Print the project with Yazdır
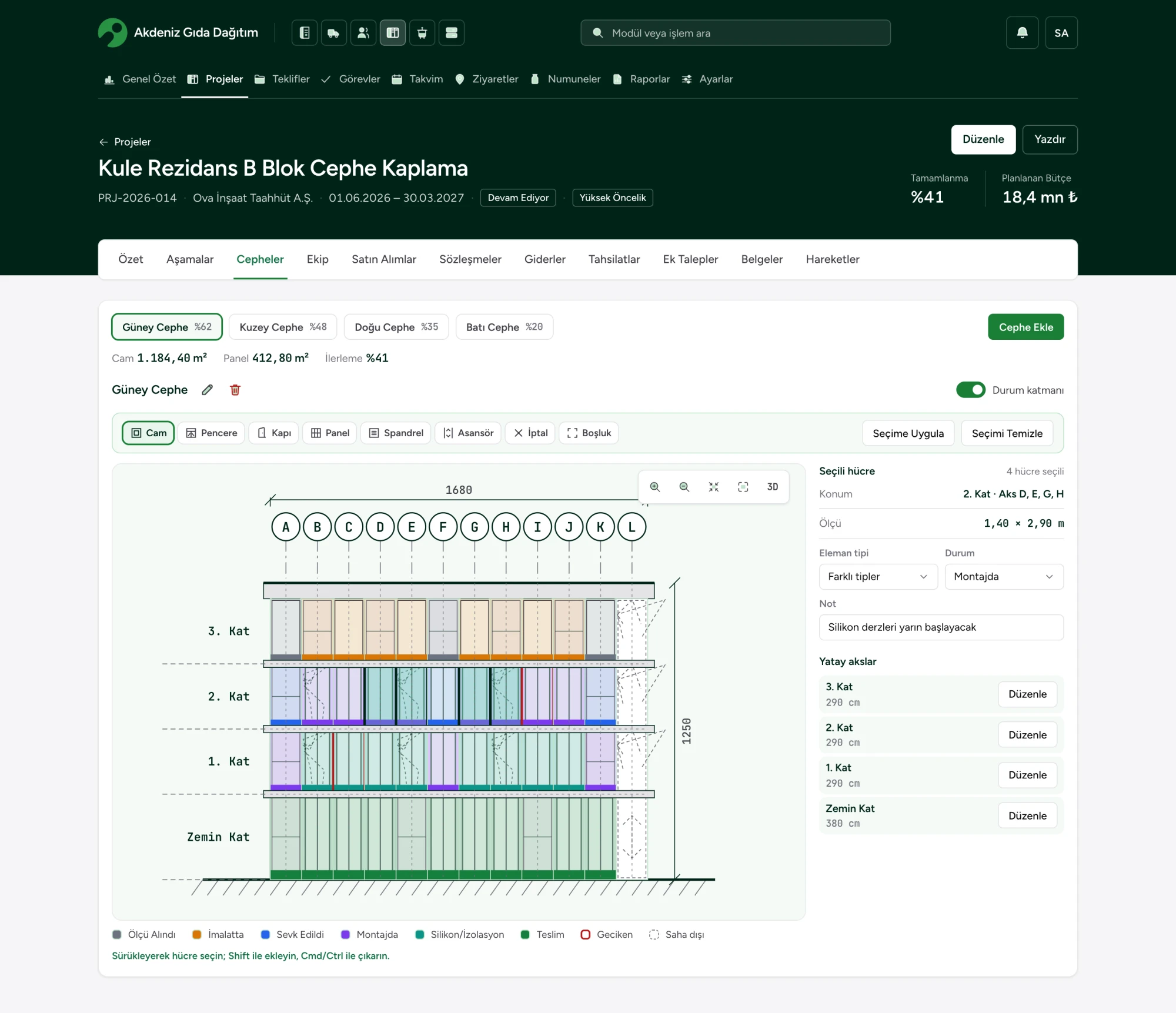 click(x=1050, y=139)
